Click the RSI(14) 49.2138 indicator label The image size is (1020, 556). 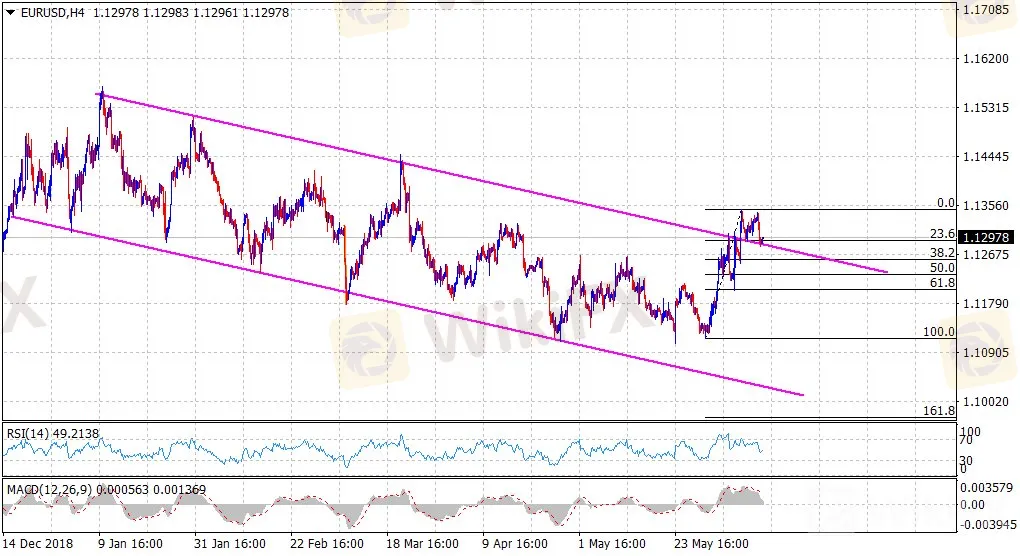[53, 433]
